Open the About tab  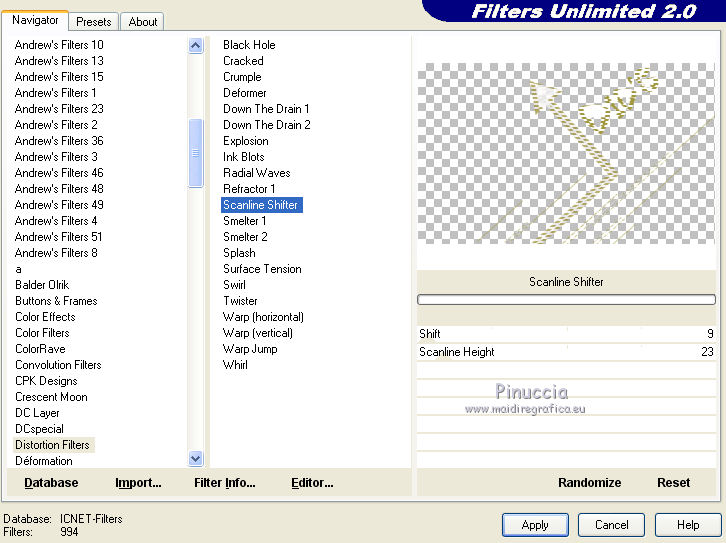pos(143,22)
